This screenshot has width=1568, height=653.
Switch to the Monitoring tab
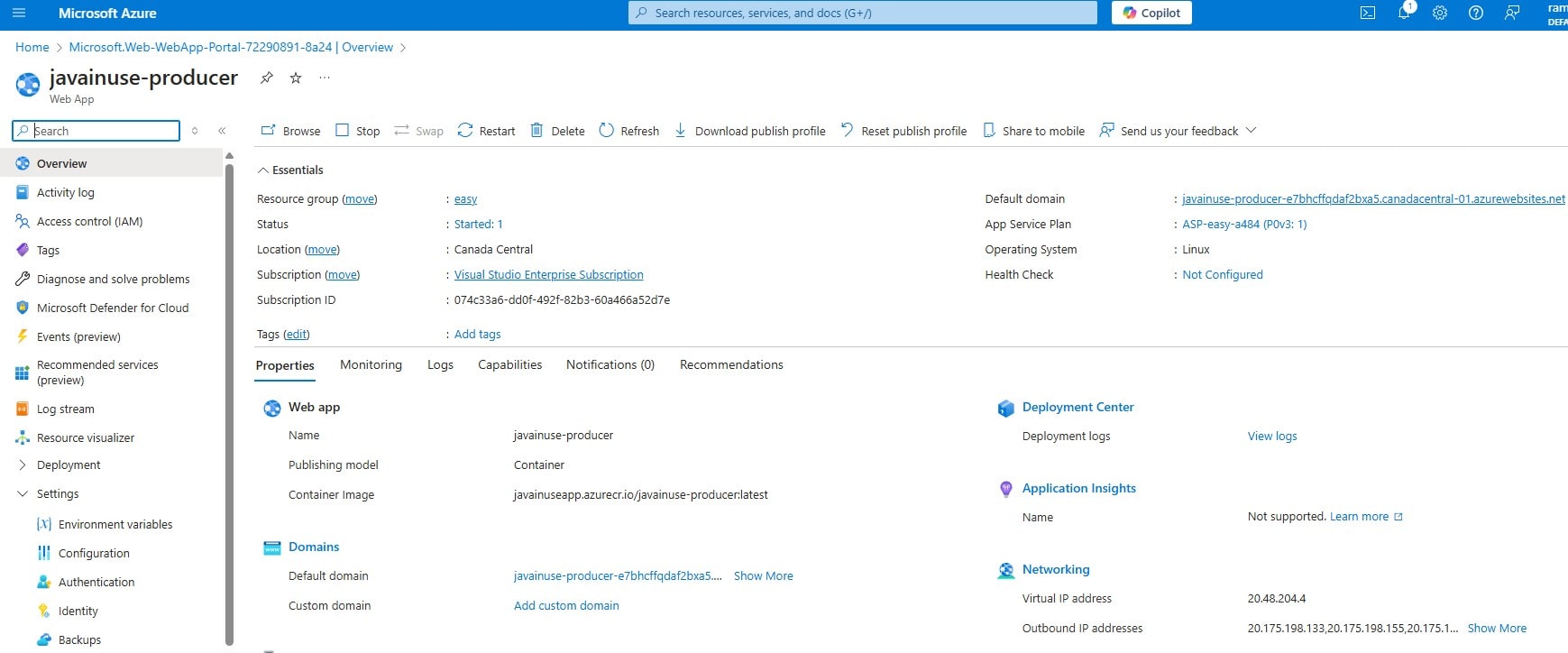pos(371,364)
